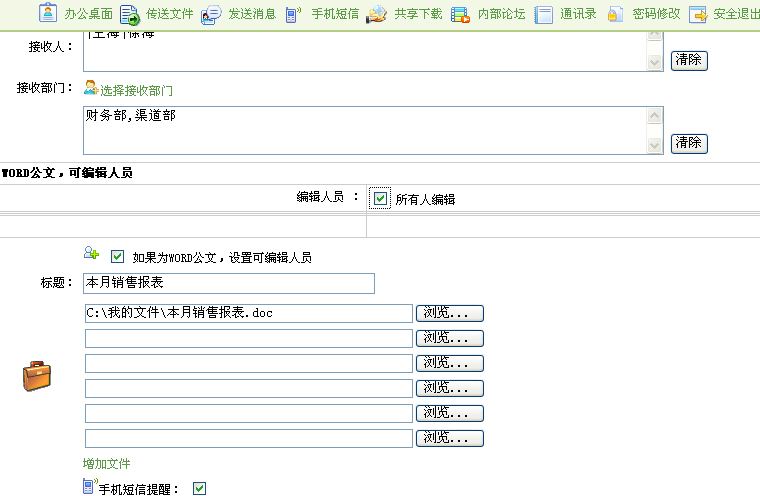The width and height of the screenshot is (760, 496).
Task: Click the add-editor person icon with plus
Action: point(91,253)
